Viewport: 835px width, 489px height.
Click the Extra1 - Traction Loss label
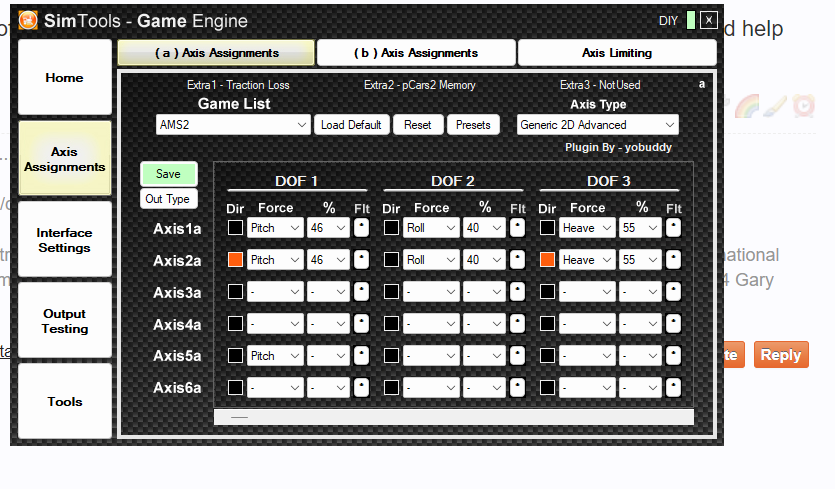238,85
